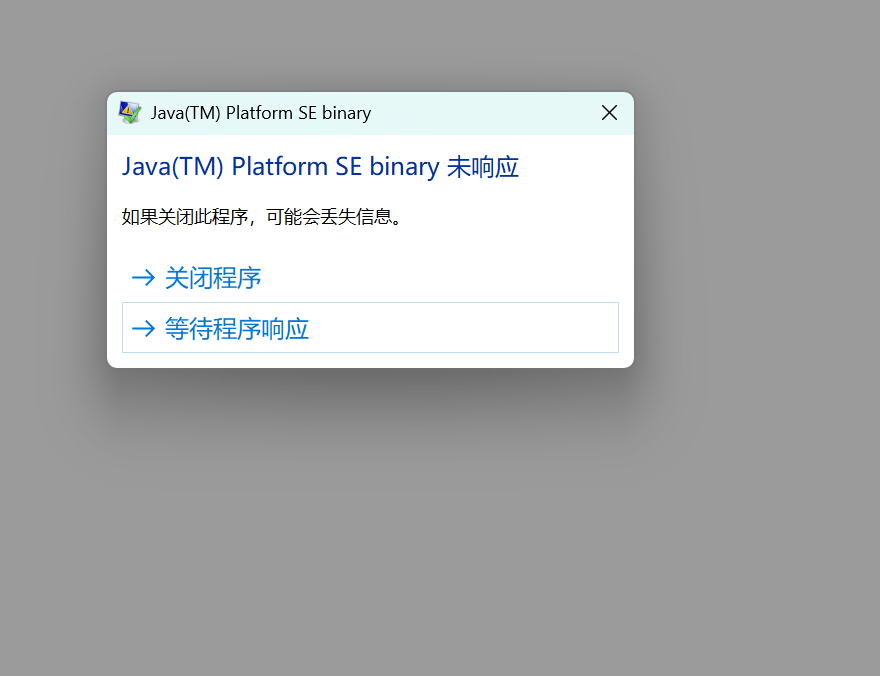Click Java(TM) at the start of the heading
The image size is (880, 676).
[x=173, y=167]
